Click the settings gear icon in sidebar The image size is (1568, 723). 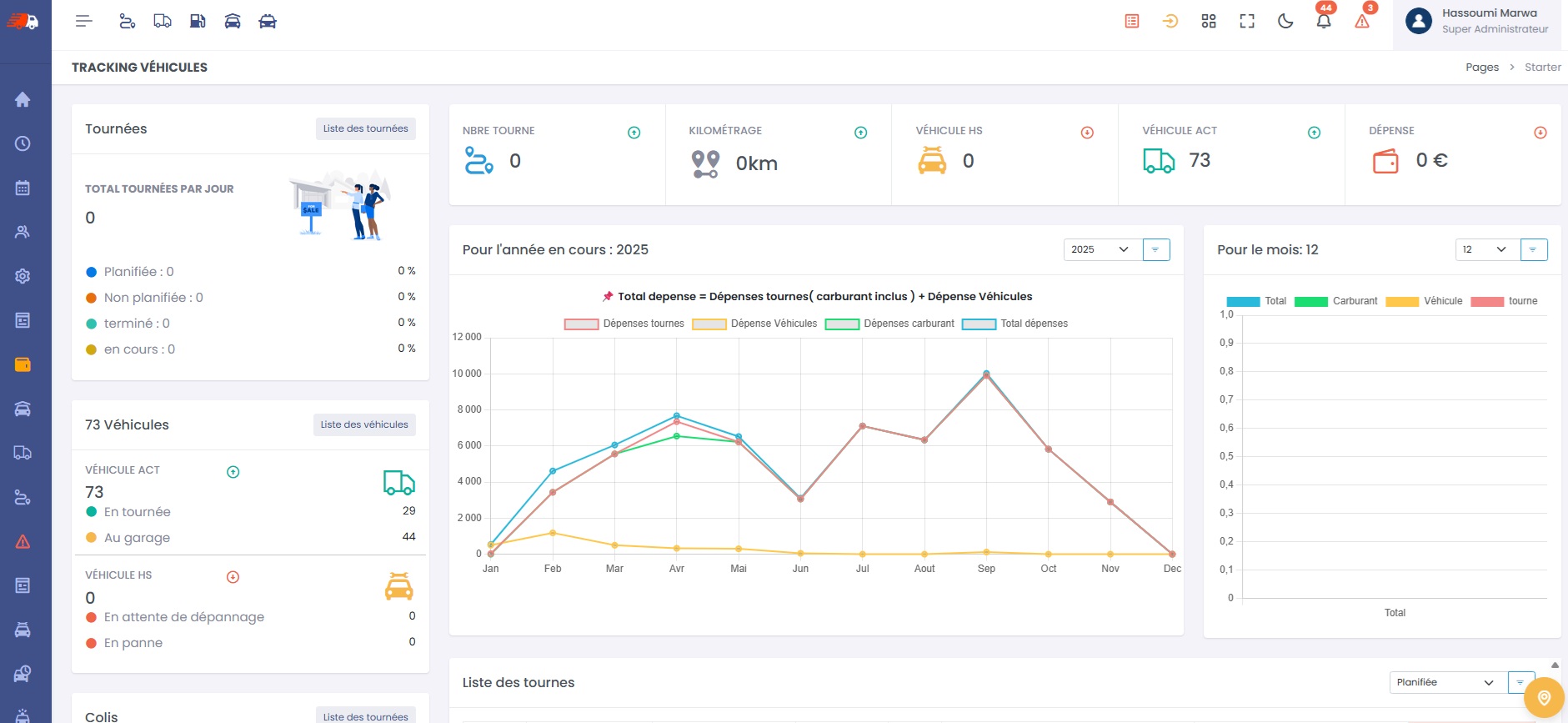pyautogui.click(x=23, y=276)
